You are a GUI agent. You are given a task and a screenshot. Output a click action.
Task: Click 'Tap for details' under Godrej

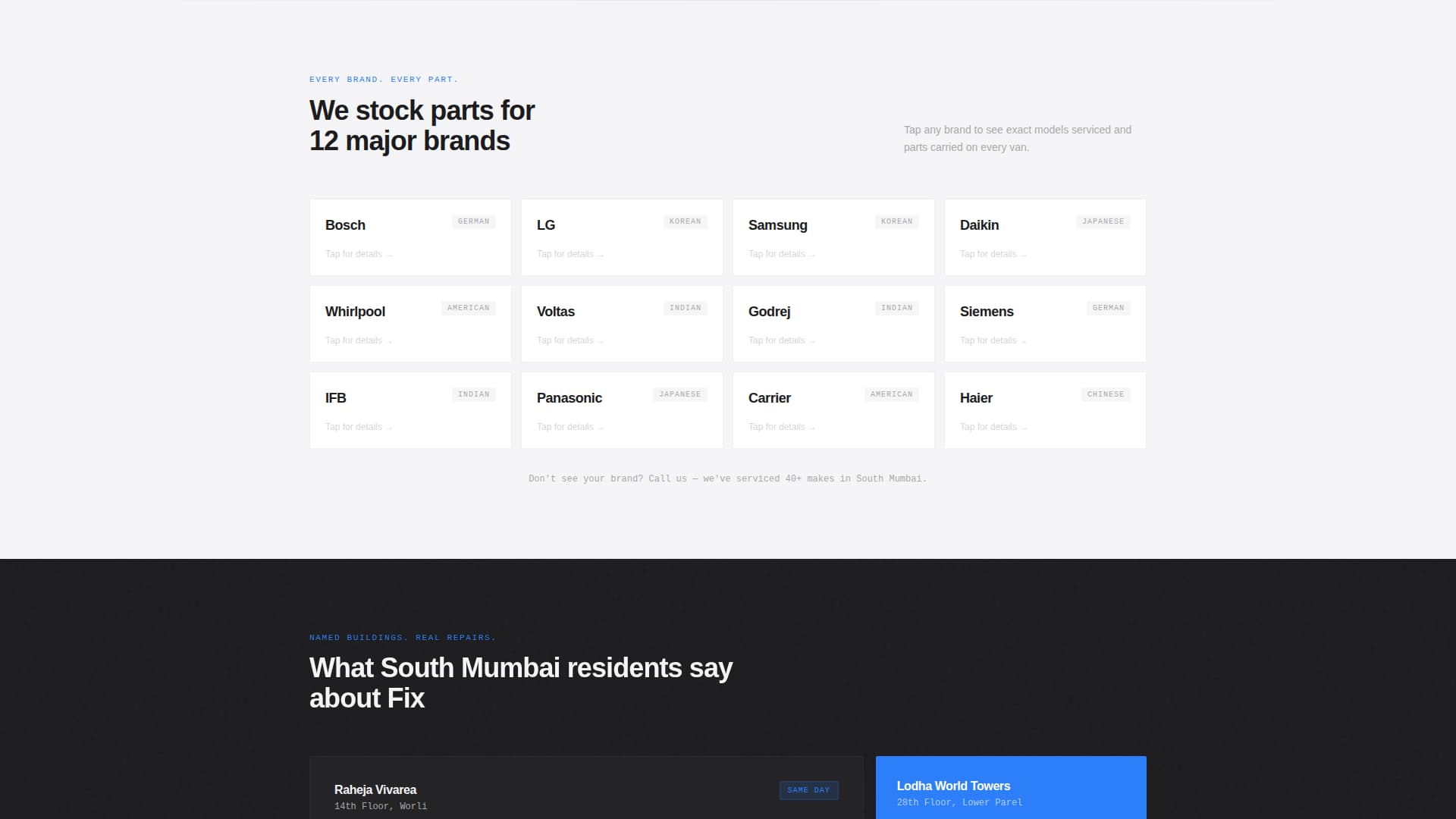click(x=782, y=340)
